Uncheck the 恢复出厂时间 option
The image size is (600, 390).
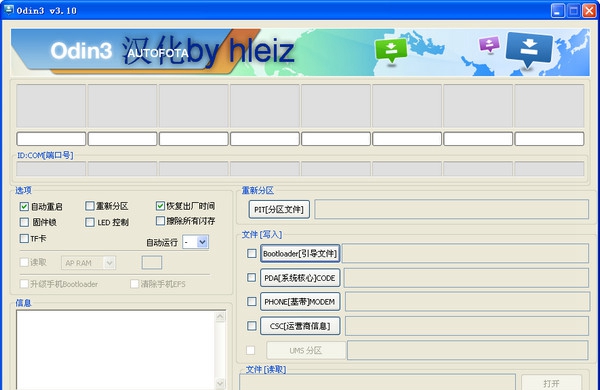[160, 206]
